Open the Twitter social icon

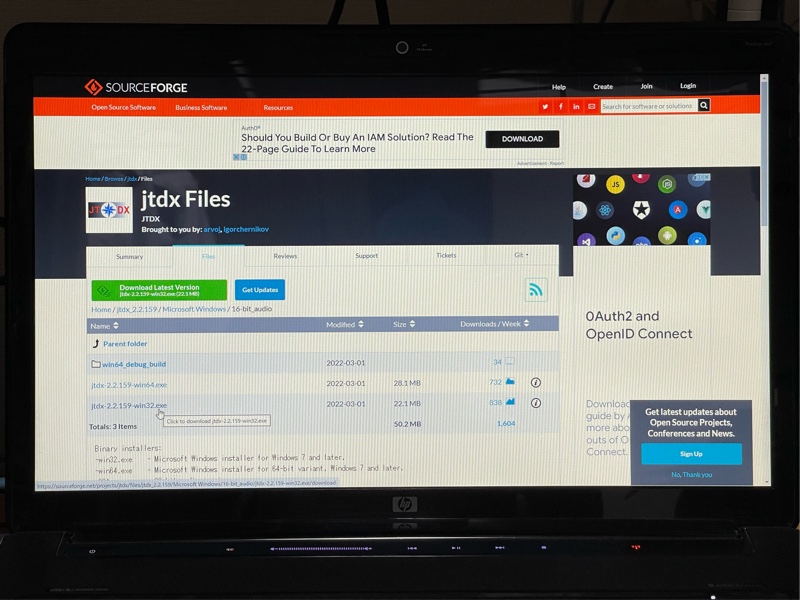point(545,106)
